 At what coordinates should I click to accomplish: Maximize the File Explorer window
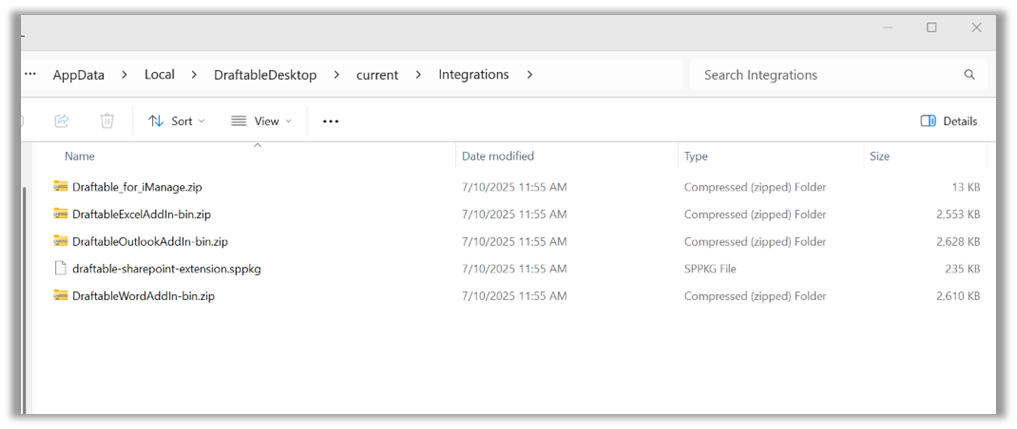[x=932, y=27]
